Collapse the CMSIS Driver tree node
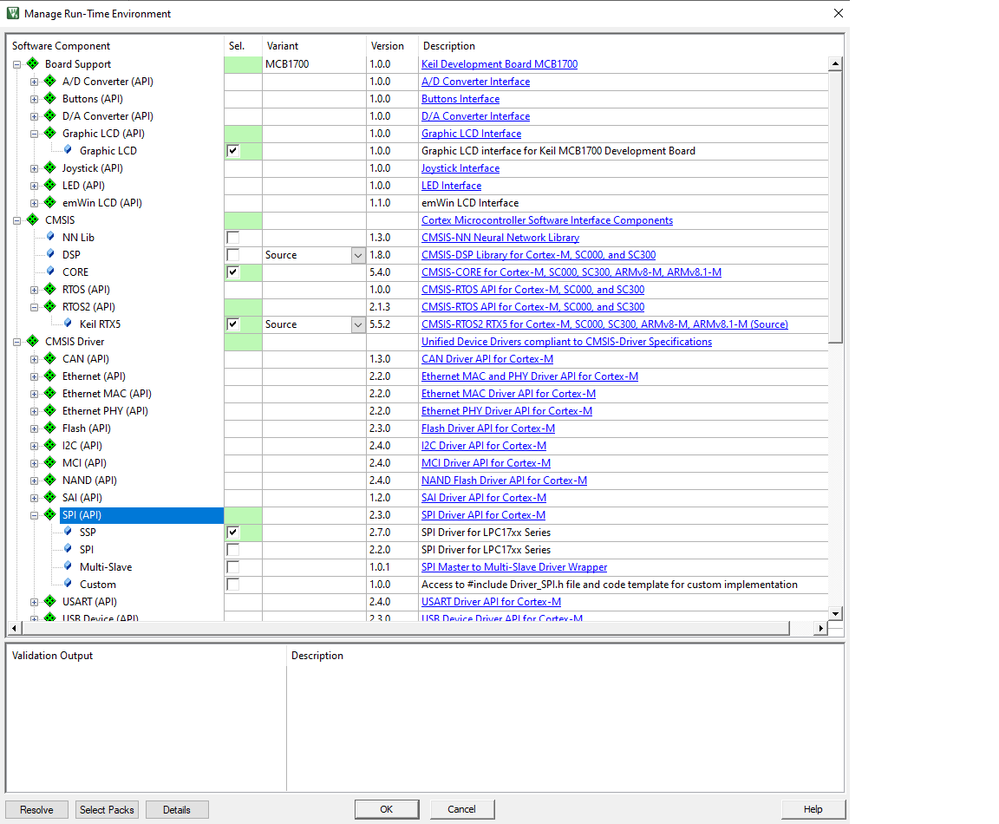The width and height of the screenshot is (999, 824). (17, 342)
